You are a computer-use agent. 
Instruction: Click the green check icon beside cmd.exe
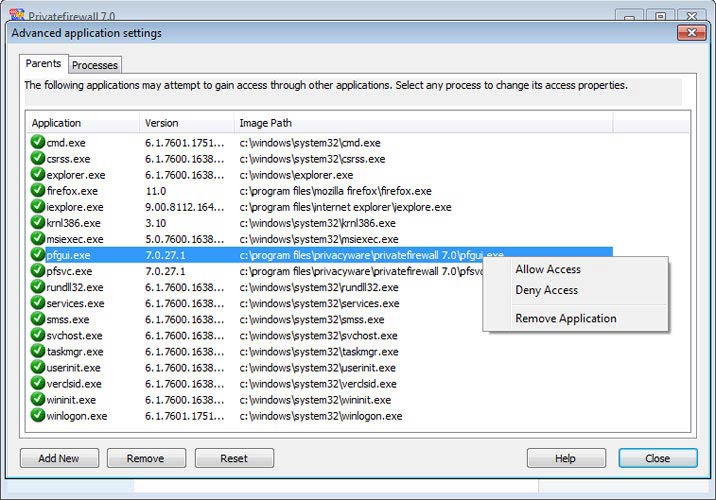[x=37, y=142]
